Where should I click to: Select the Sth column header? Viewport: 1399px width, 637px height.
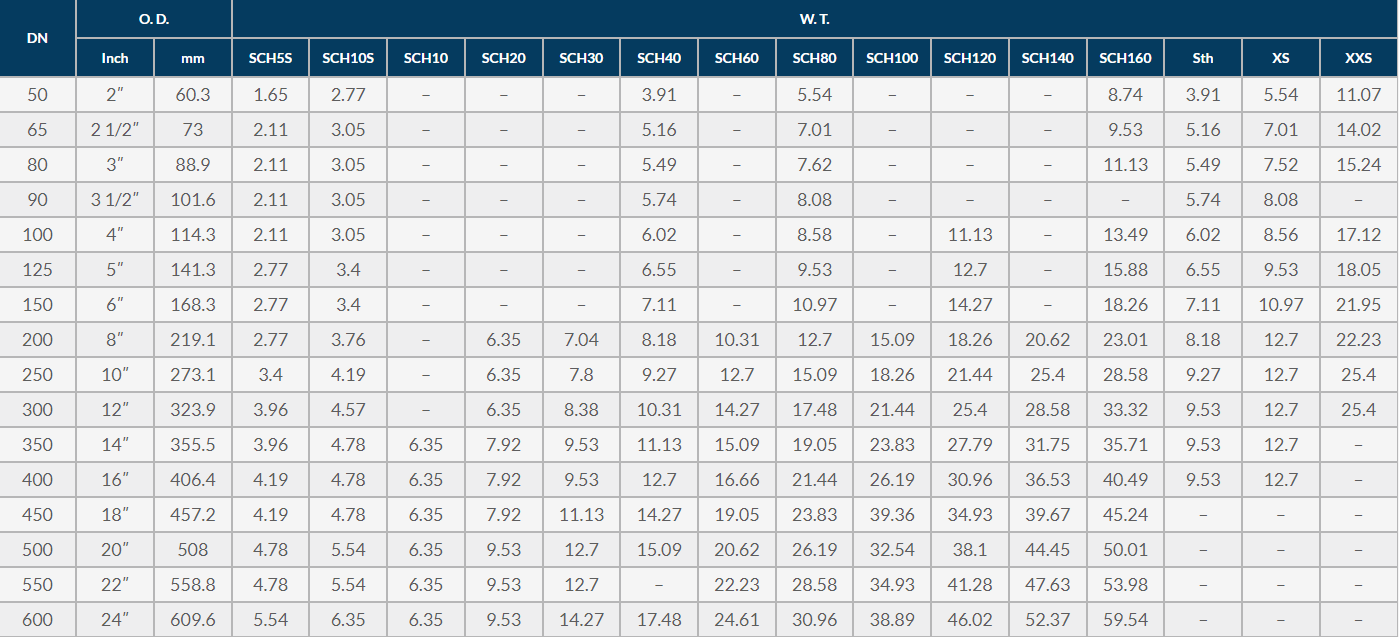tap(1203, 58)
